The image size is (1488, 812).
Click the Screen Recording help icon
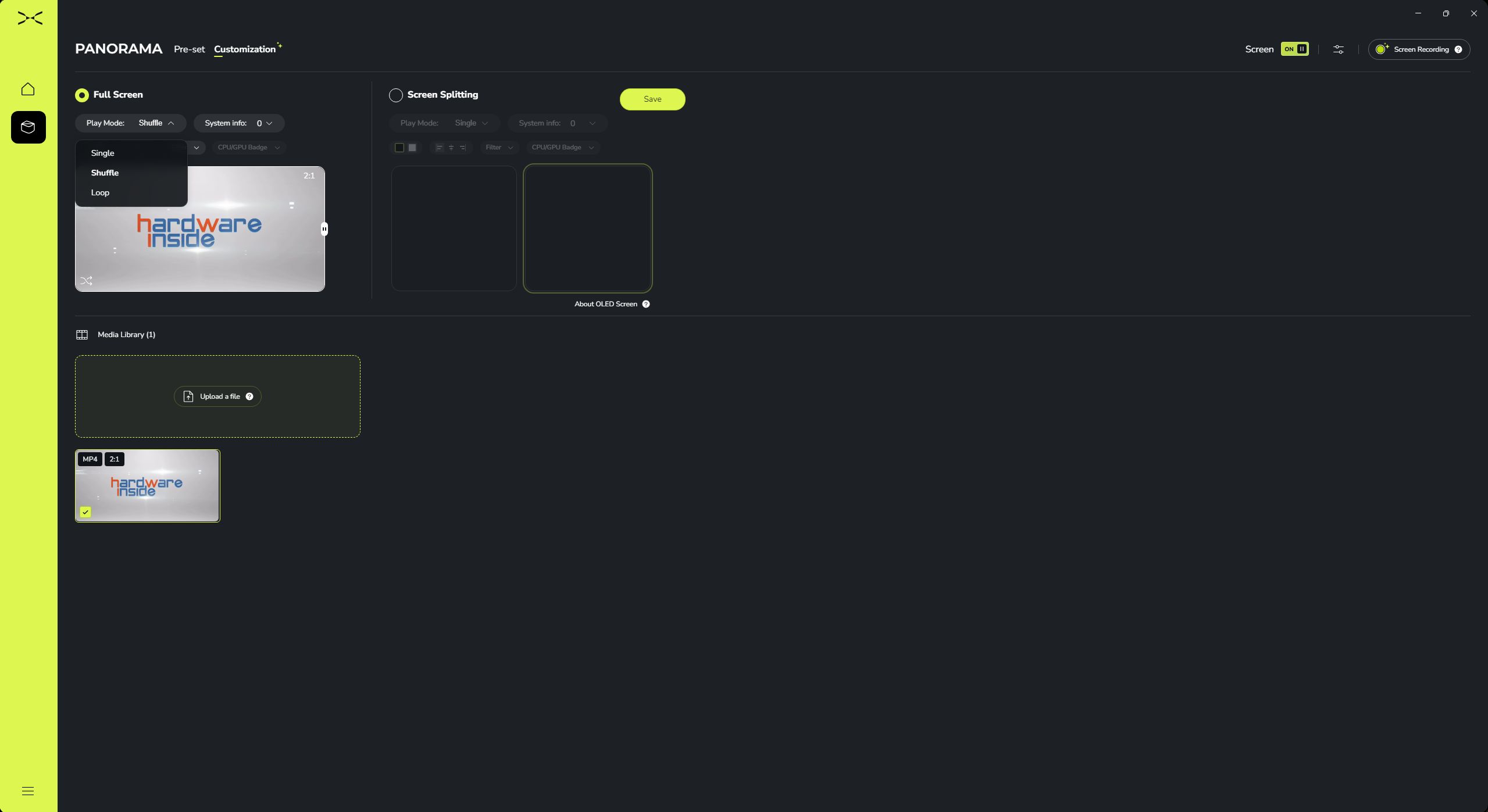click(x=1458, y=49)
